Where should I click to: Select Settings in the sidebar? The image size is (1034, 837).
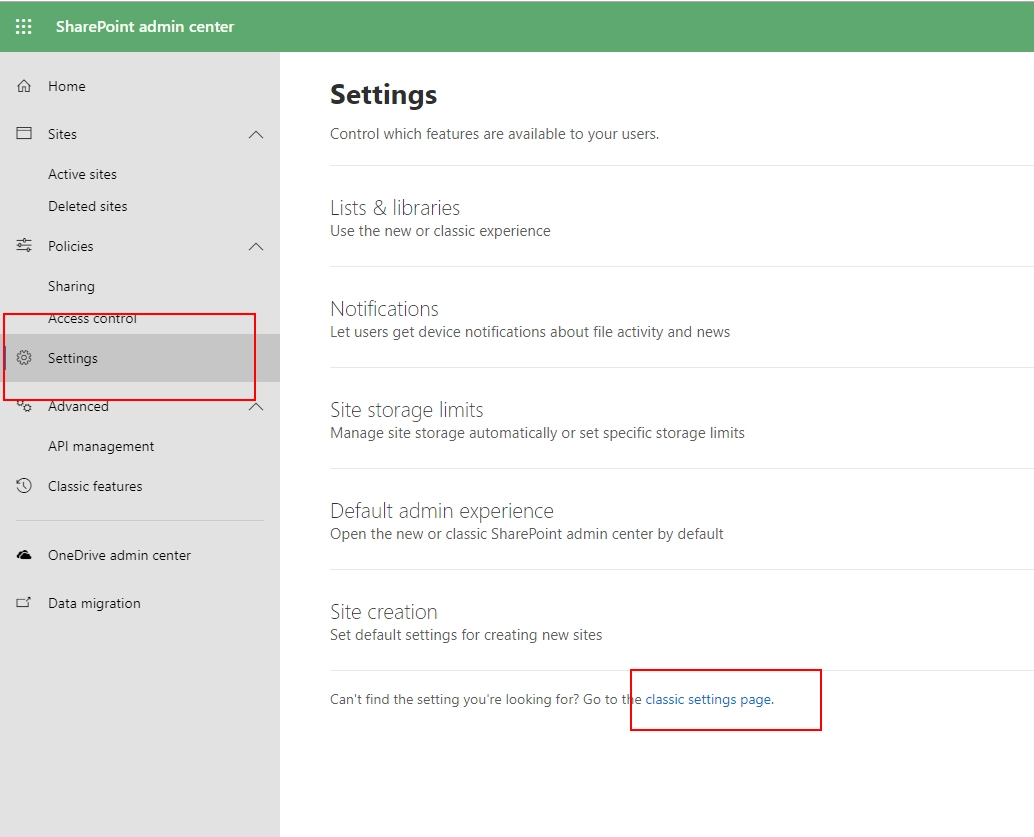click(140, 357)
